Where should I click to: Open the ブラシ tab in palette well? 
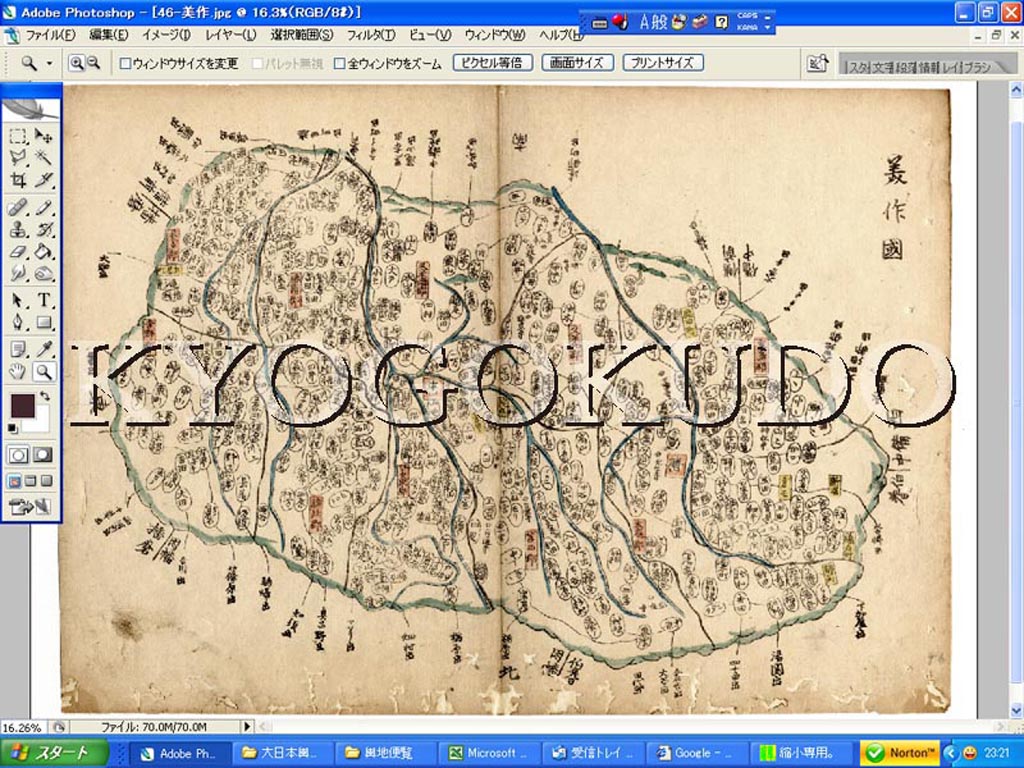click(x=976, y=67)
